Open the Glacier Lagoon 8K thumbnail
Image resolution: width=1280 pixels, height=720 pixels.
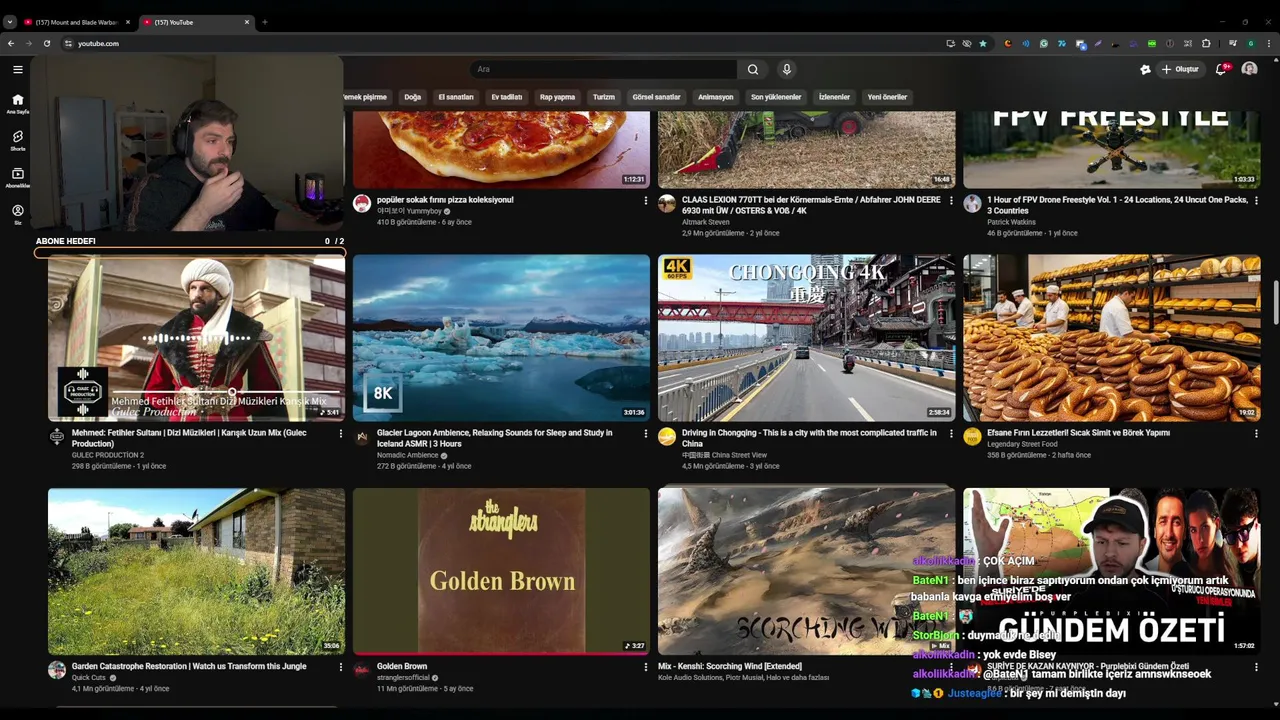pyautogui.click(x=501, y=338)
